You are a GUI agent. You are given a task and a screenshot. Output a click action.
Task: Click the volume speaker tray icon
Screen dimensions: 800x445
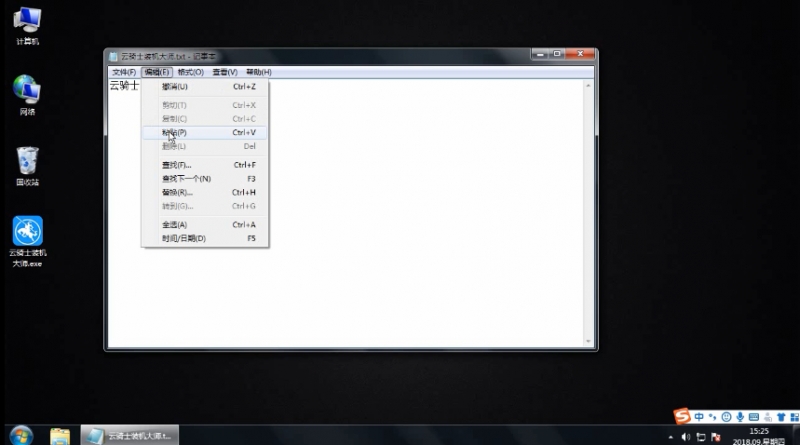[x=686, y=437]
